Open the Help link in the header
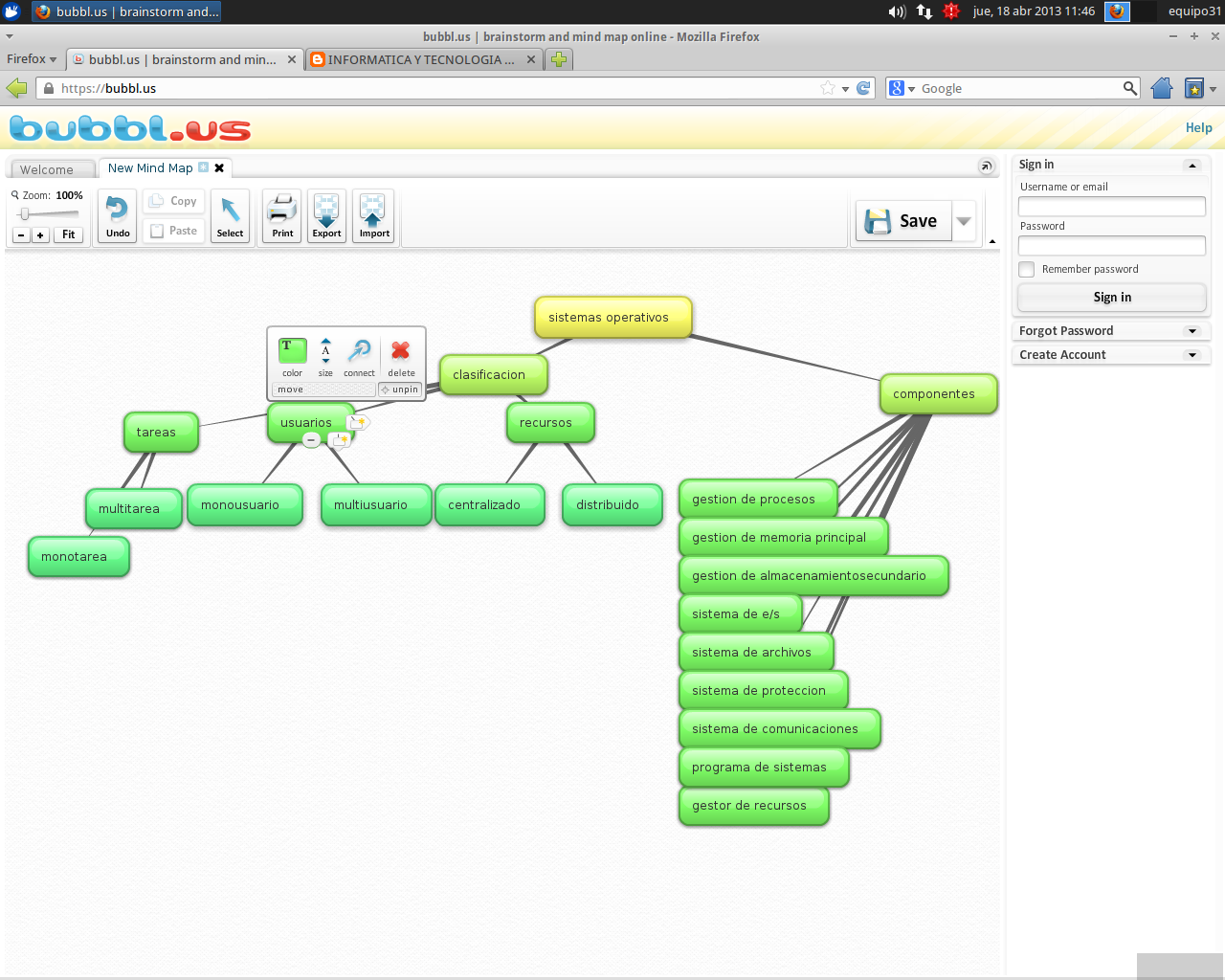 coord(1198,127)
